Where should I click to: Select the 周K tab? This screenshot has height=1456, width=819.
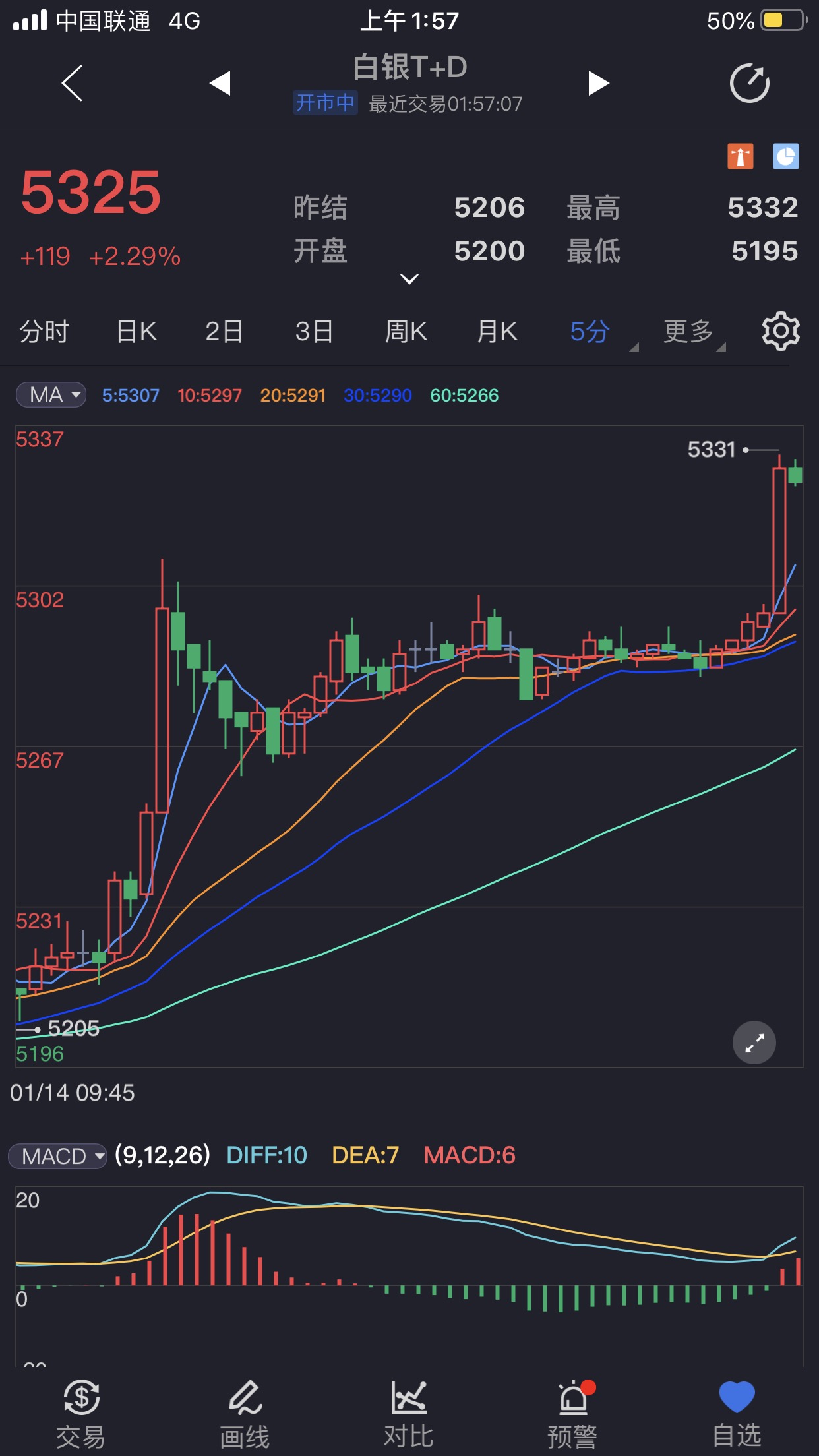406,331
